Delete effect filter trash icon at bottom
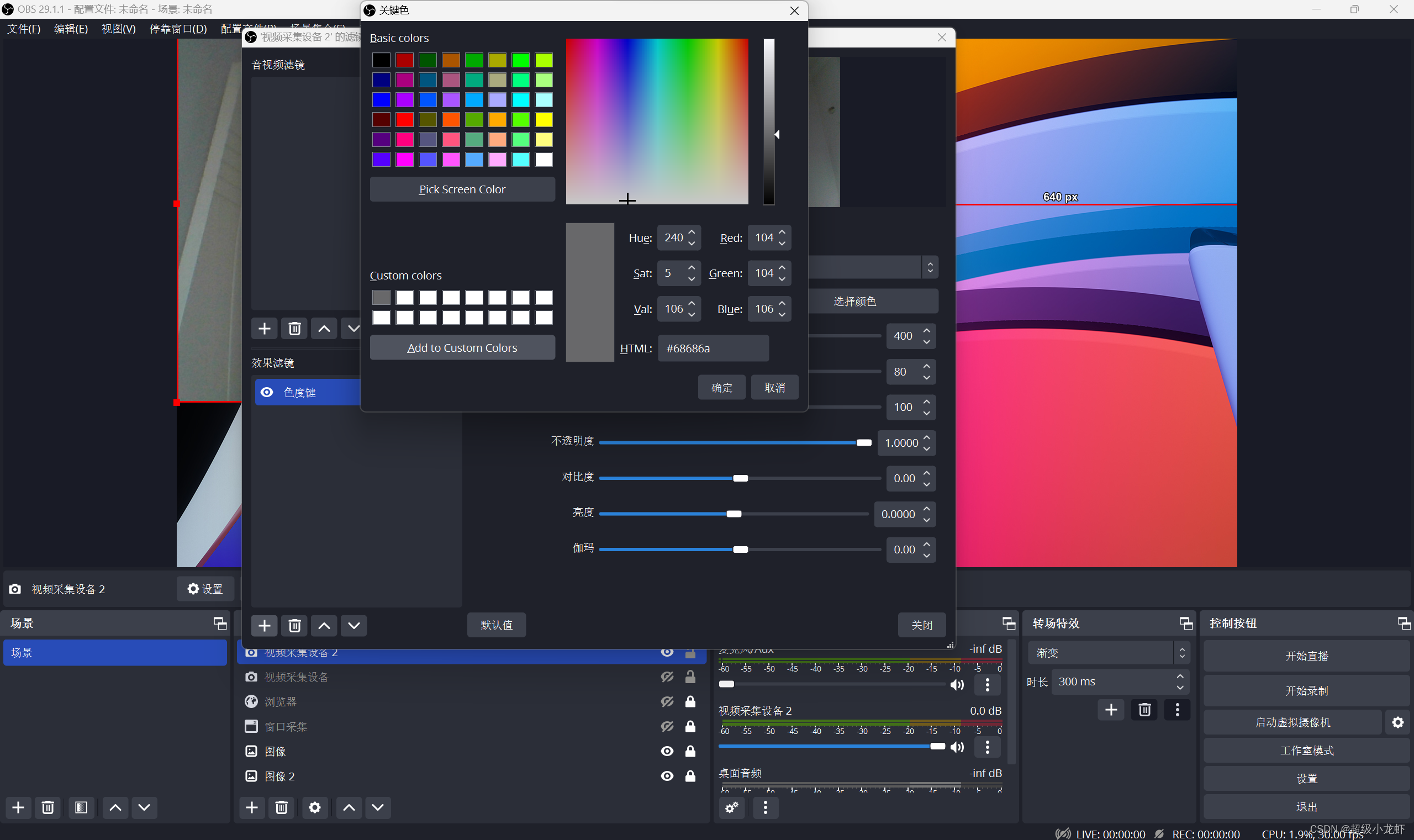 tap(294, 625)
